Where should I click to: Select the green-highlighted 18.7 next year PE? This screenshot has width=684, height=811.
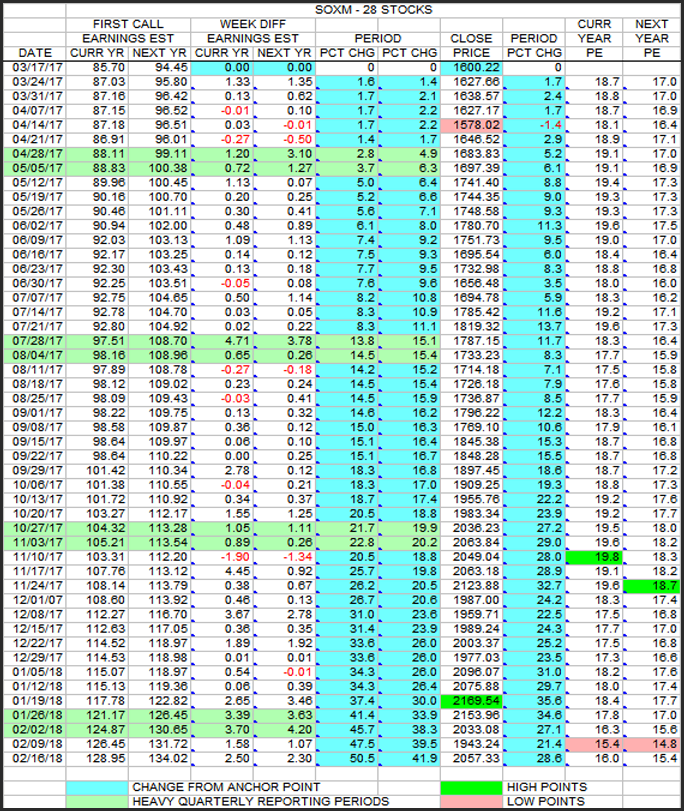click(652, 586)
